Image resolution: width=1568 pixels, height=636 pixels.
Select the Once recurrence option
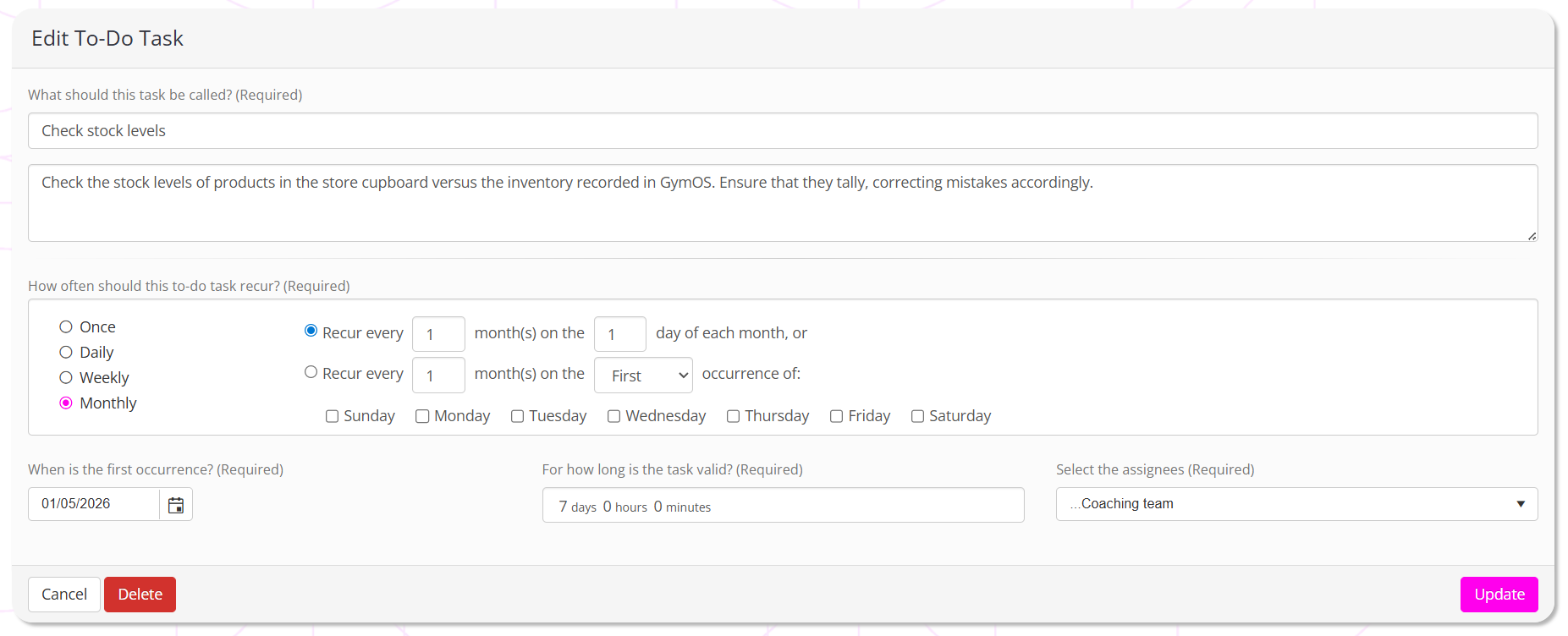coord(66,327)
